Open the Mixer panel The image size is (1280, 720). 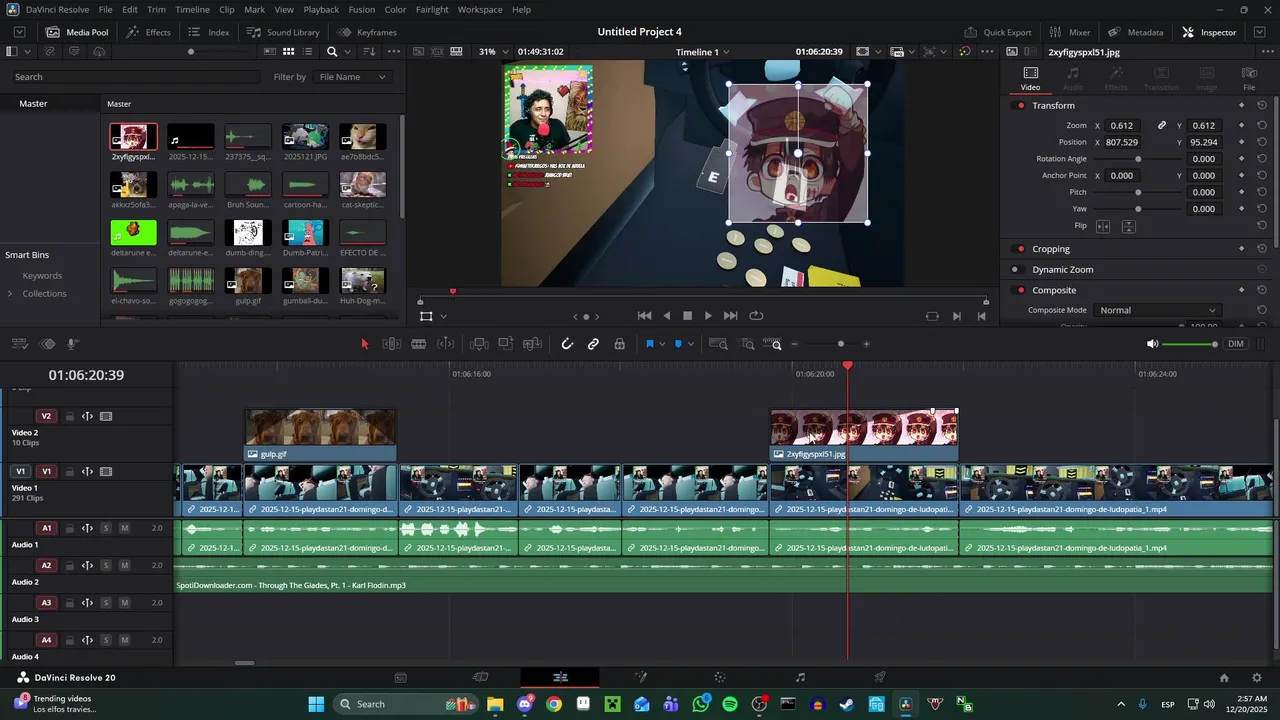click(1070, 32)
